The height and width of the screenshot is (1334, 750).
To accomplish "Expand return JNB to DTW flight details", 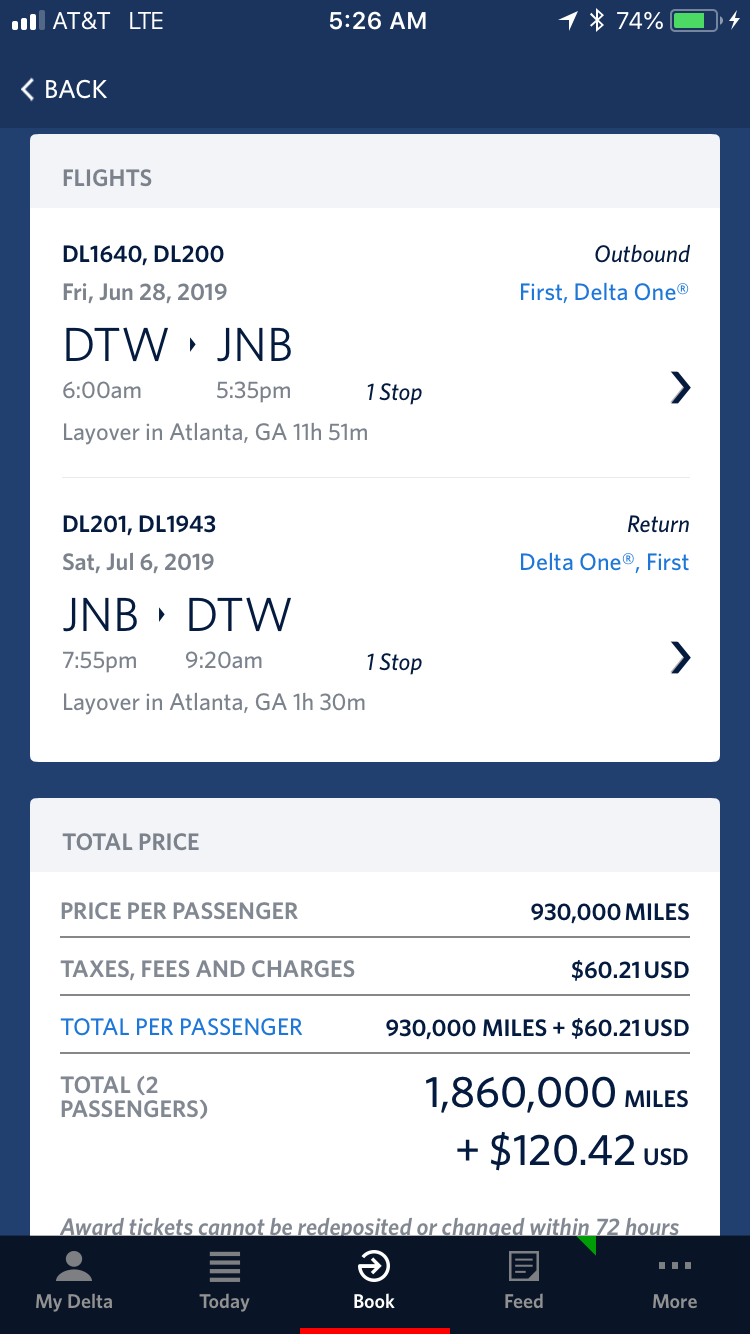I will (x=680, y=657).
